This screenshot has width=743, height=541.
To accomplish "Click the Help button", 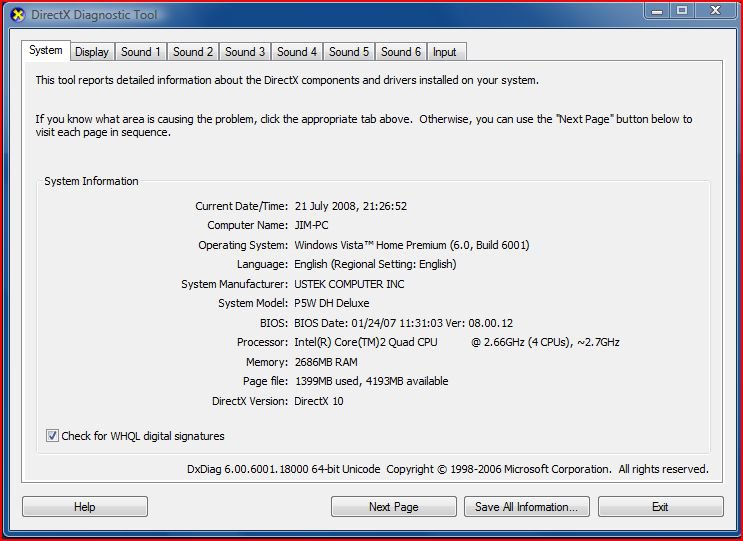I will coord(85,506).
